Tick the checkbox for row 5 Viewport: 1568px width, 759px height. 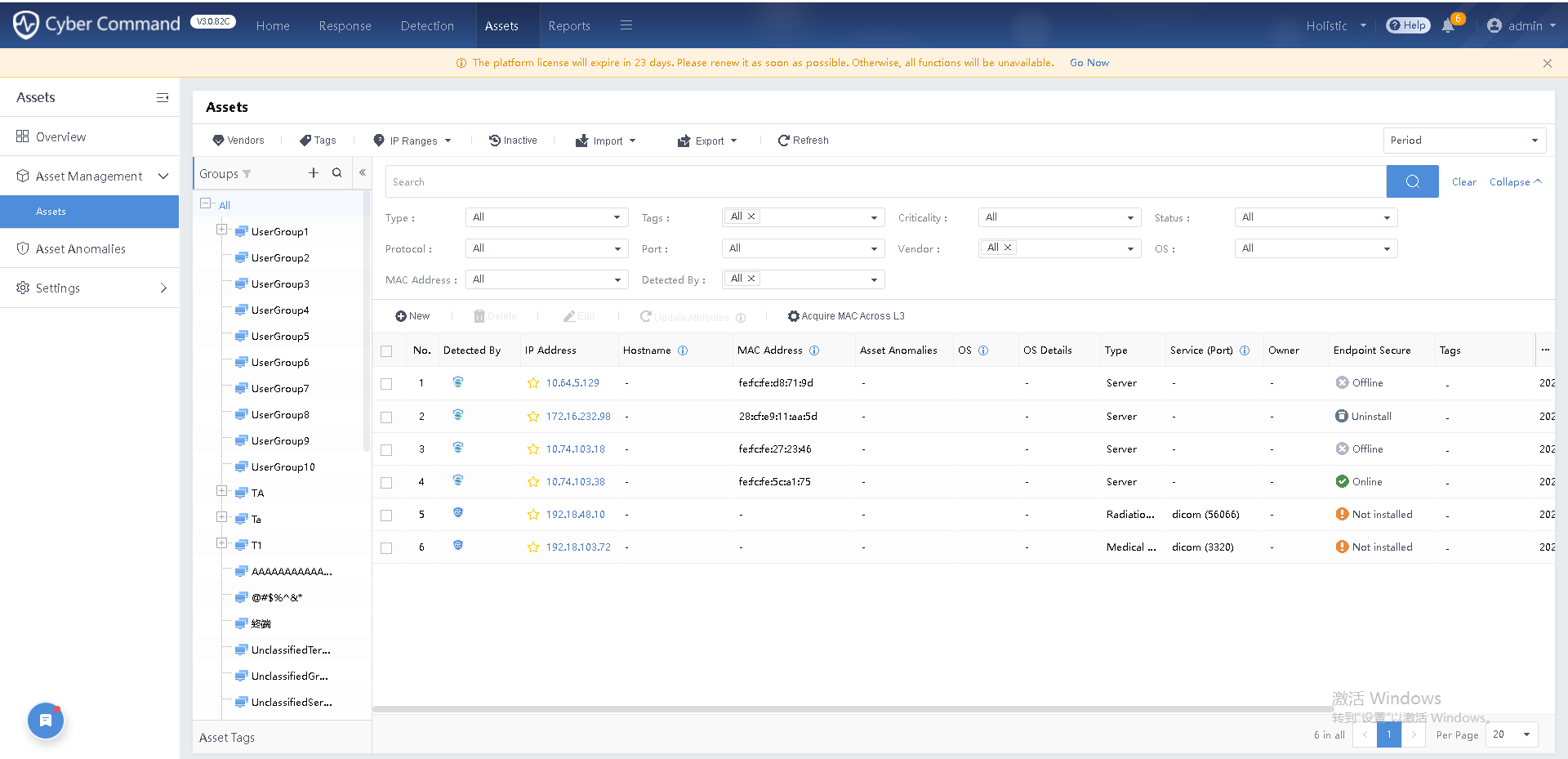tap(386, 516)
